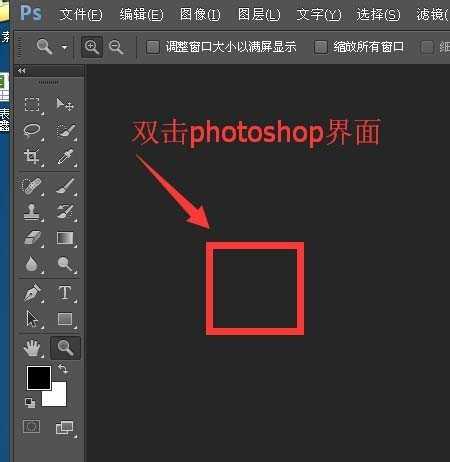450x462 pixels.
Task: Click the Ps application logo
Action: coord(31,14)
